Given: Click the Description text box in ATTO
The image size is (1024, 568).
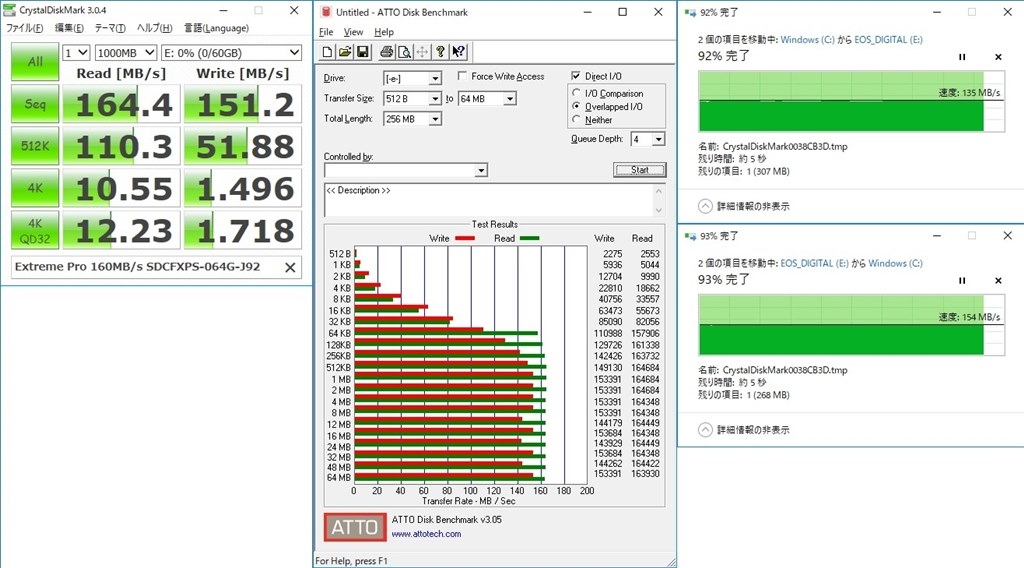Looking at the screenshot, I should click(x=488, y=200).
